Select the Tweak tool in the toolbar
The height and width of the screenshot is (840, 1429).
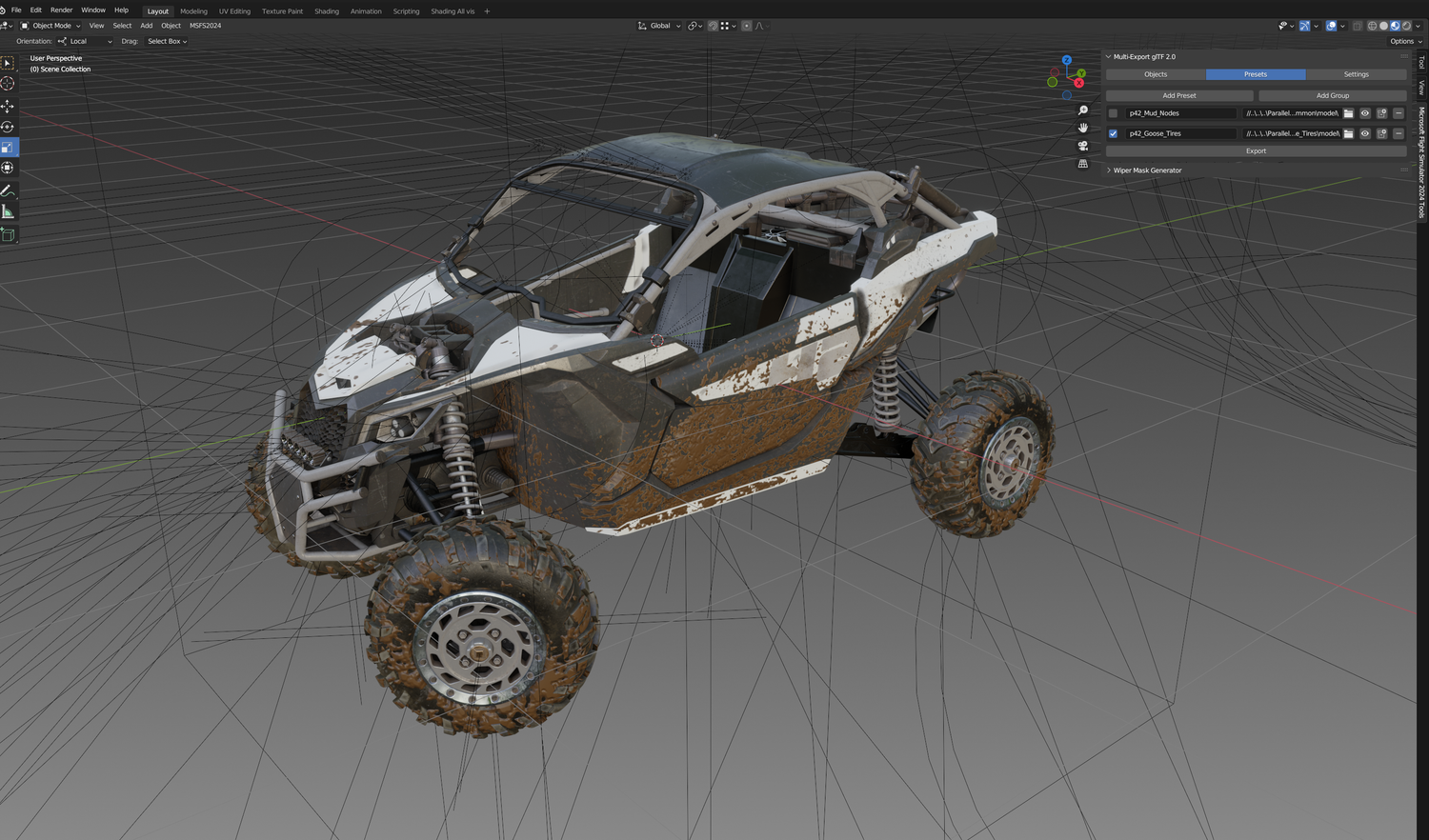pos(8,63)
